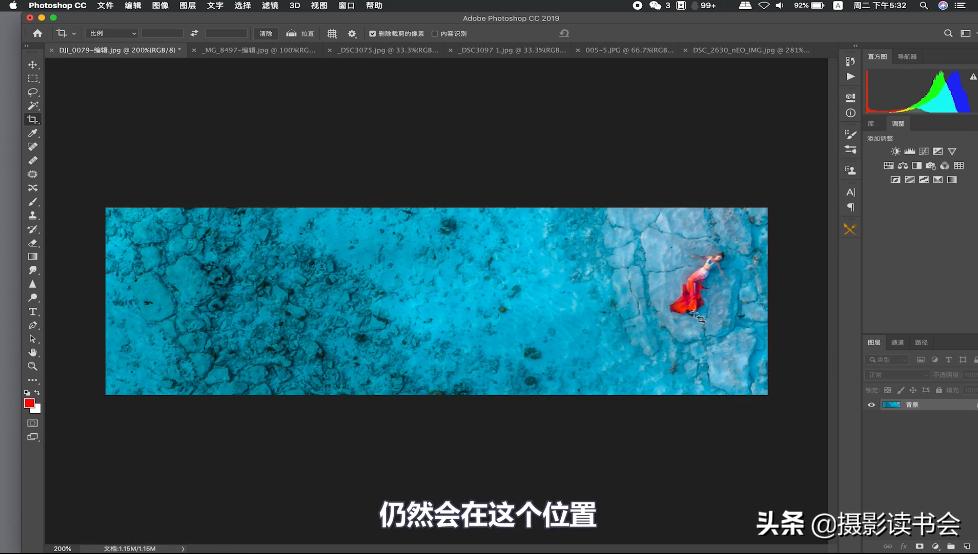Open the crop ratio preset dropdown
978x554 pixels.
coord(112,33)
